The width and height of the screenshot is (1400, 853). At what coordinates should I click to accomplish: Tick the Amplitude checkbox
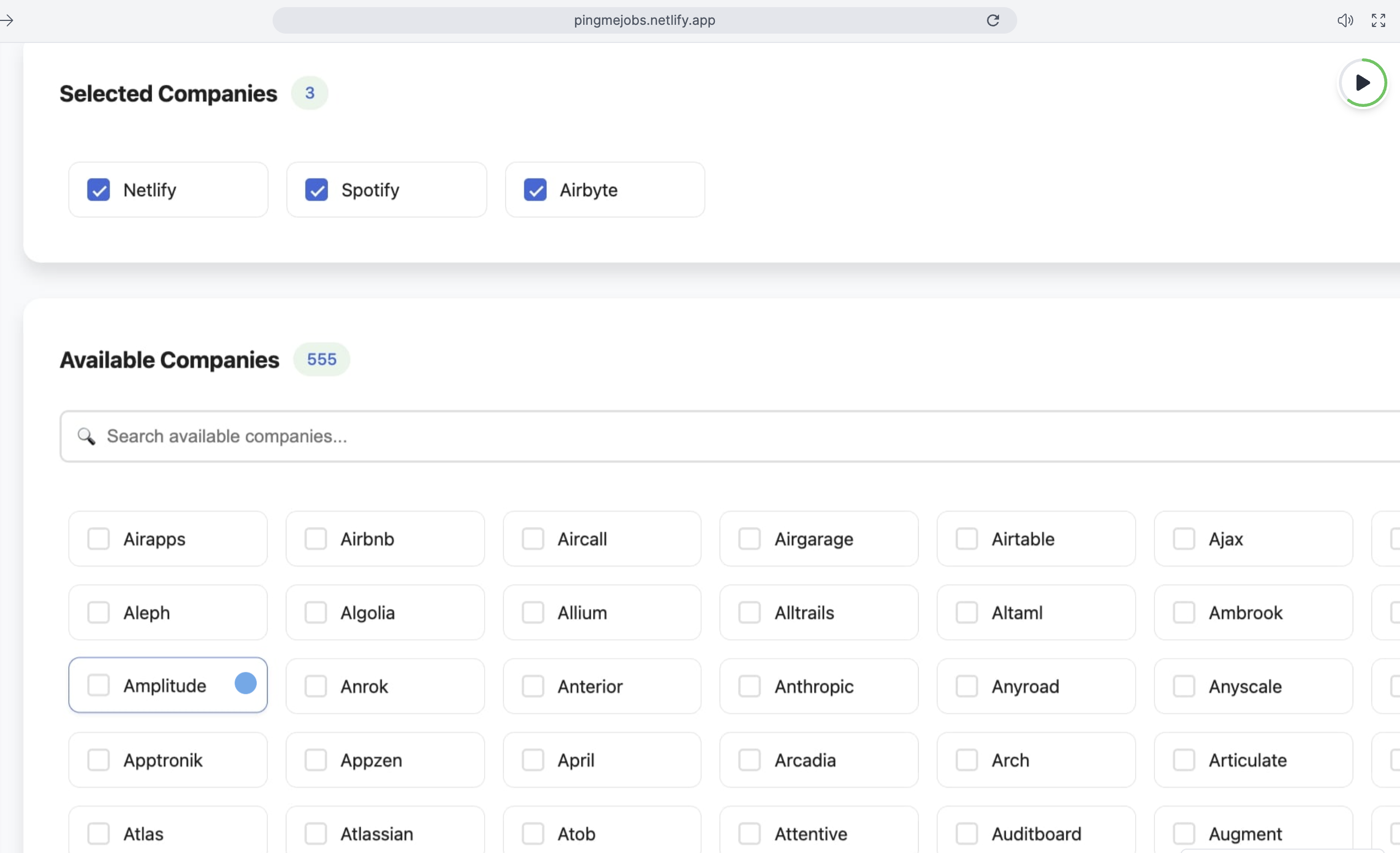[x=98, y=685]
